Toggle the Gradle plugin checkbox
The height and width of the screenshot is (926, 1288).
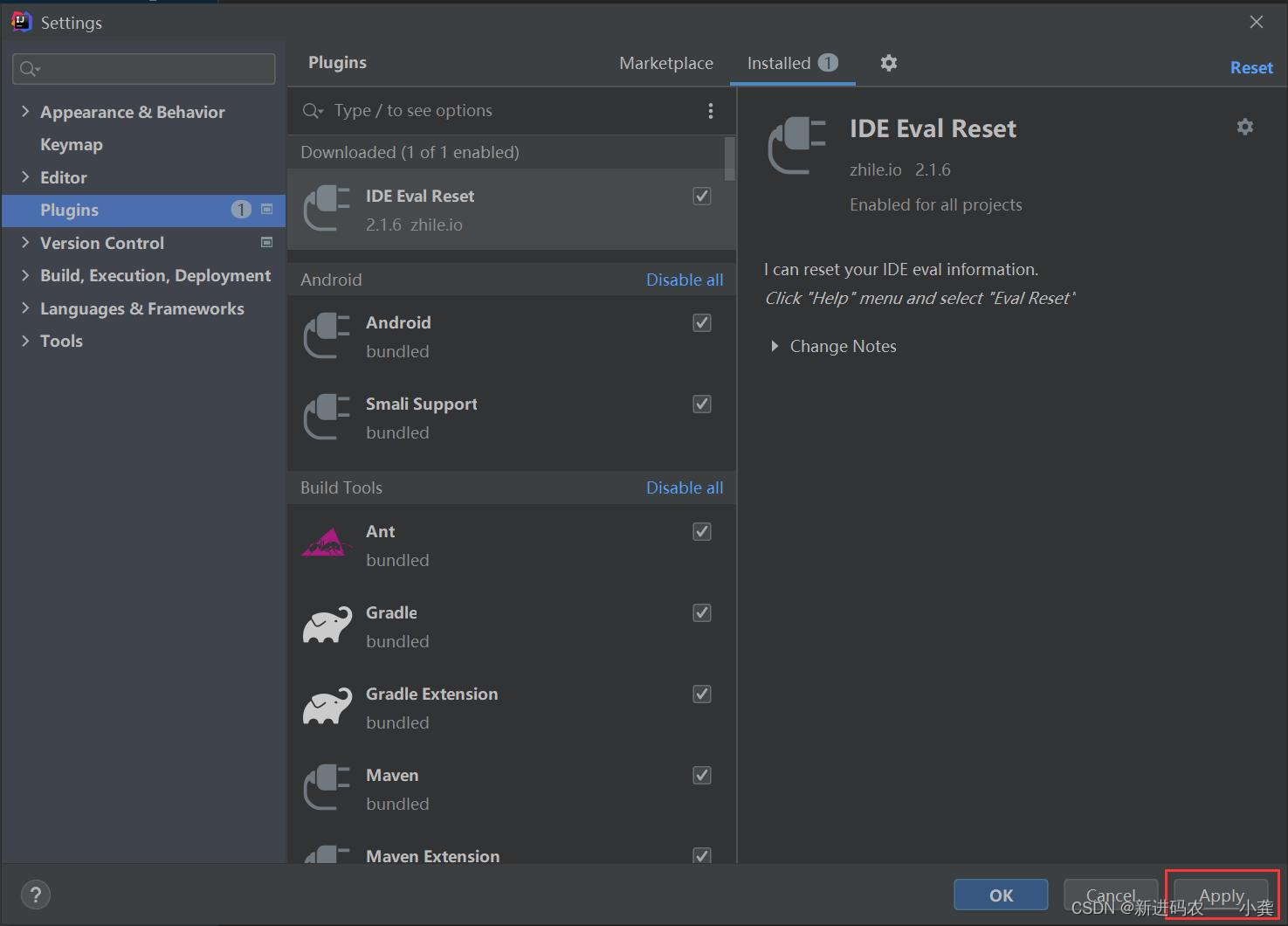tap(702, 612)
